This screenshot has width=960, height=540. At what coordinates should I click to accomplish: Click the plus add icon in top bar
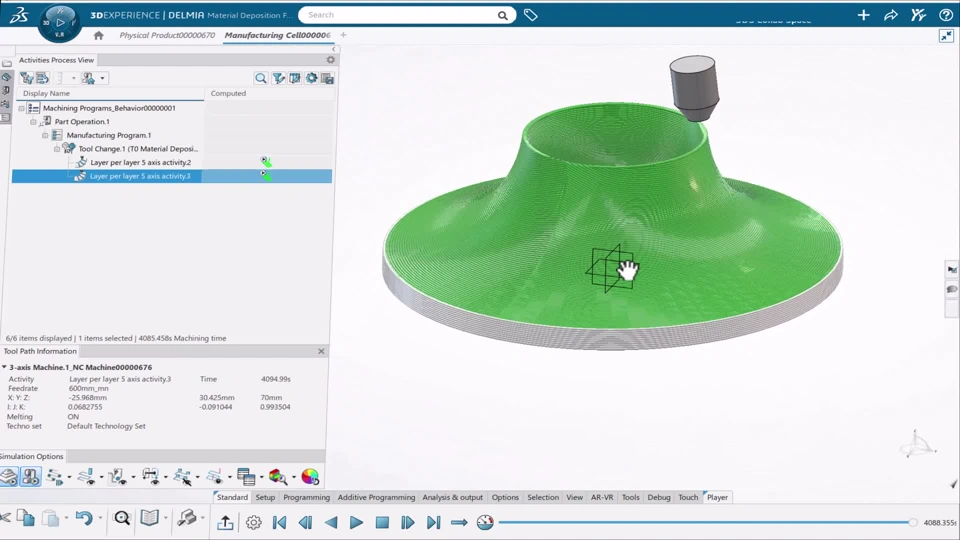click(x=863, y=15)
